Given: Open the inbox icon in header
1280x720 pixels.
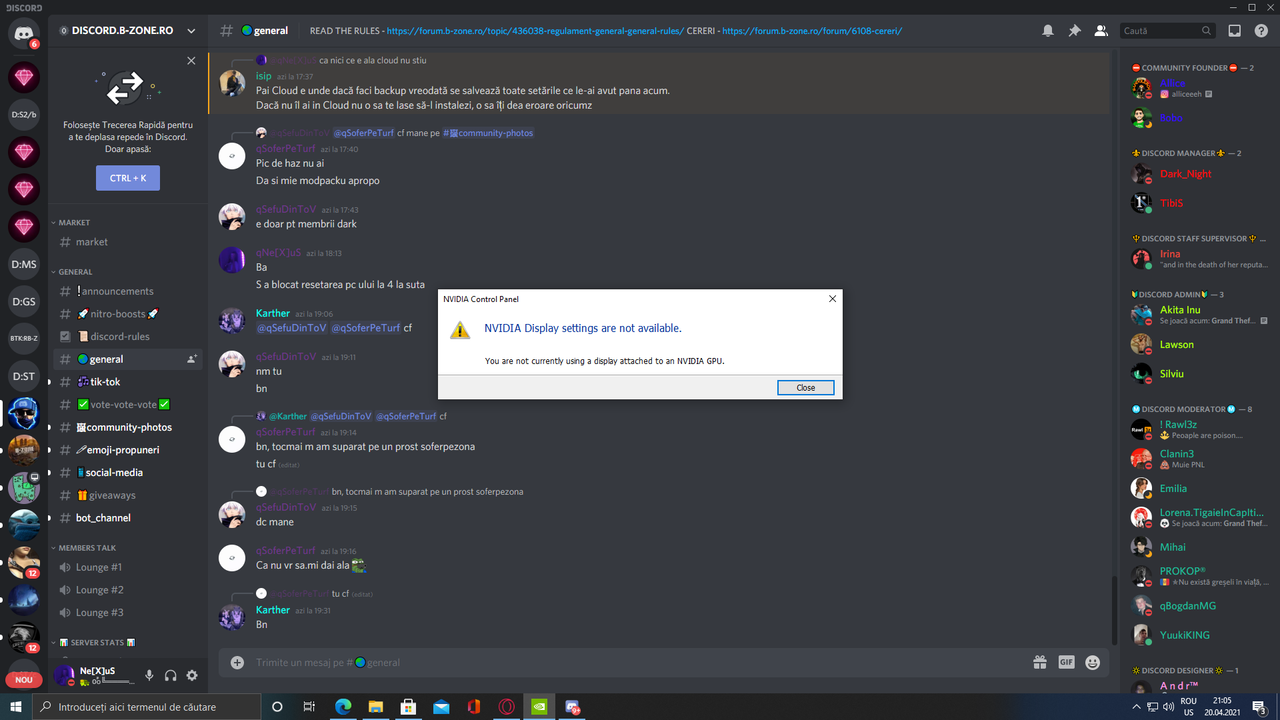Looking at the screenshot, I should [1235, 31].
